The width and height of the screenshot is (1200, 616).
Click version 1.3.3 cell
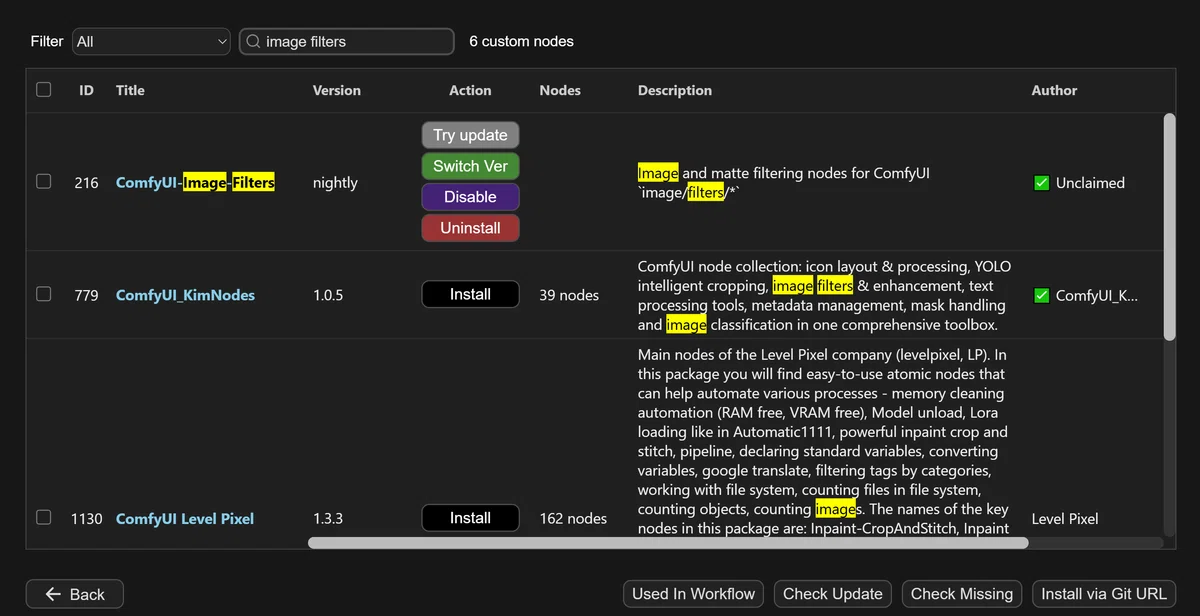(x=328, y=519)
